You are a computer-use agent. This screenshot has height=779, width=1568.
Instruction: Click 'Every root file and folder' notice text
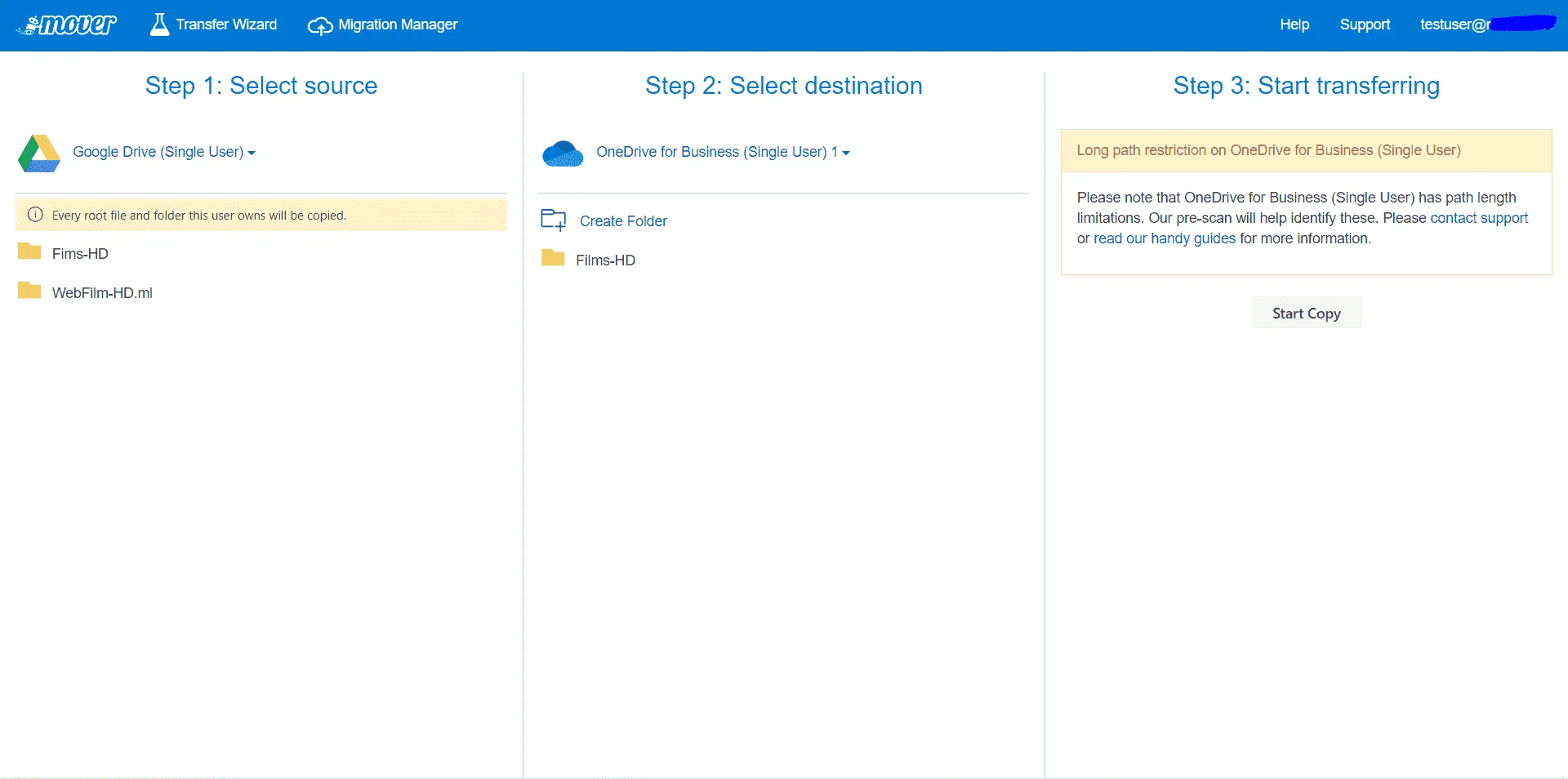pos(199,216)
